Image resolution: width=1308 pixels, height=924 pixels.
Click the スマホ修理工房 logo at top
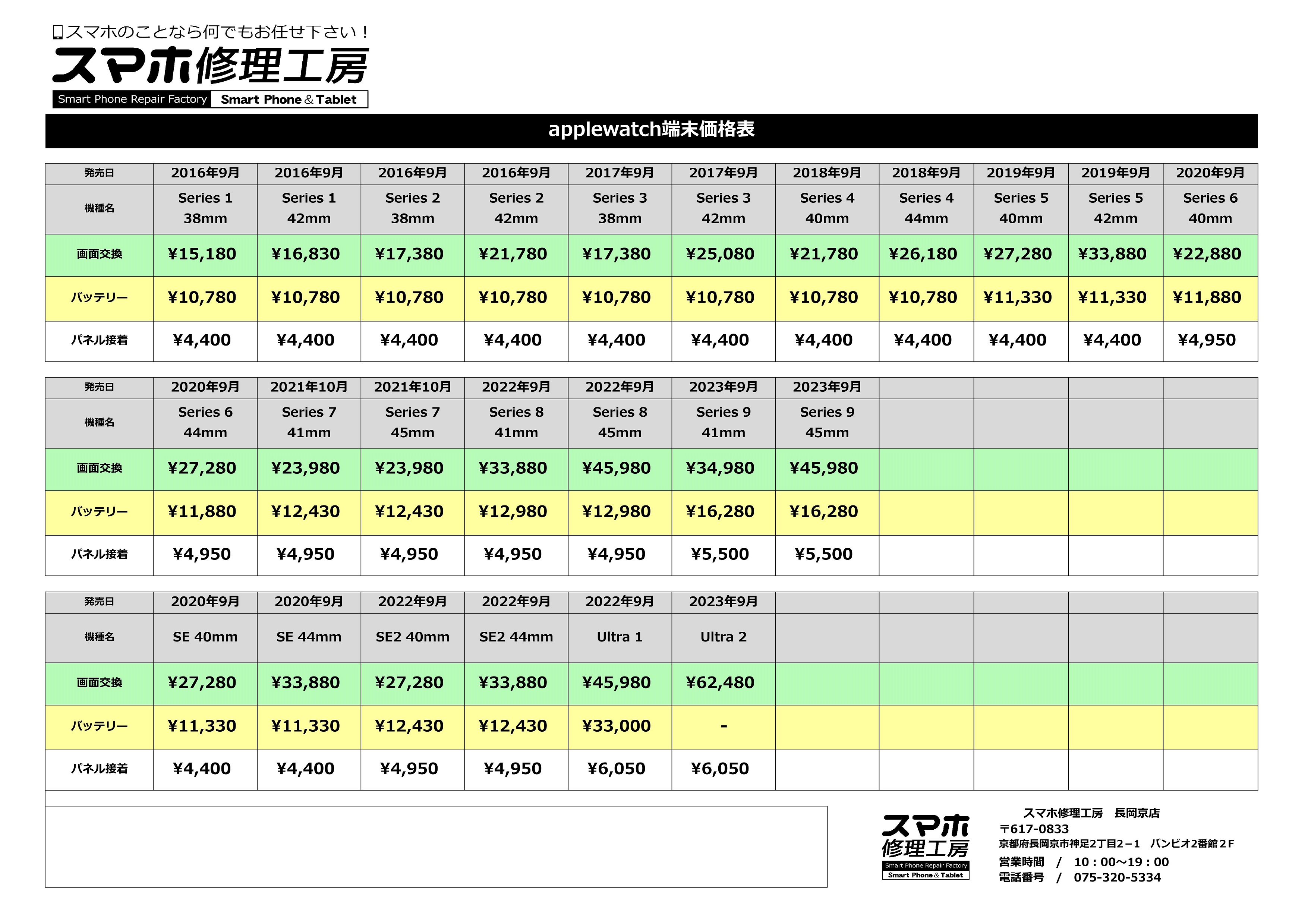click(210, 66)
